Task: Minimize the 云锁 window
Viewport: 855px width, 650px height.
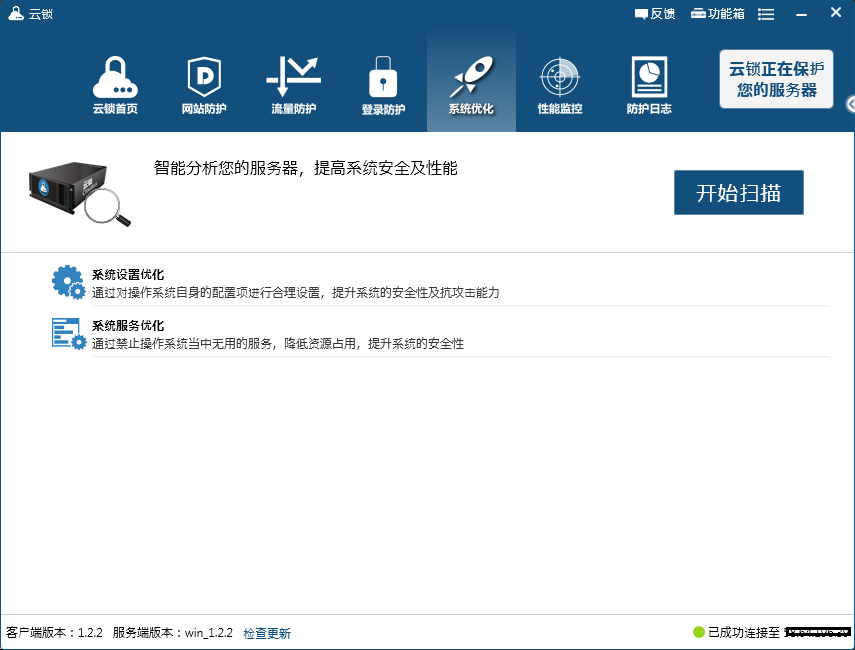Action: coord(801,15)
